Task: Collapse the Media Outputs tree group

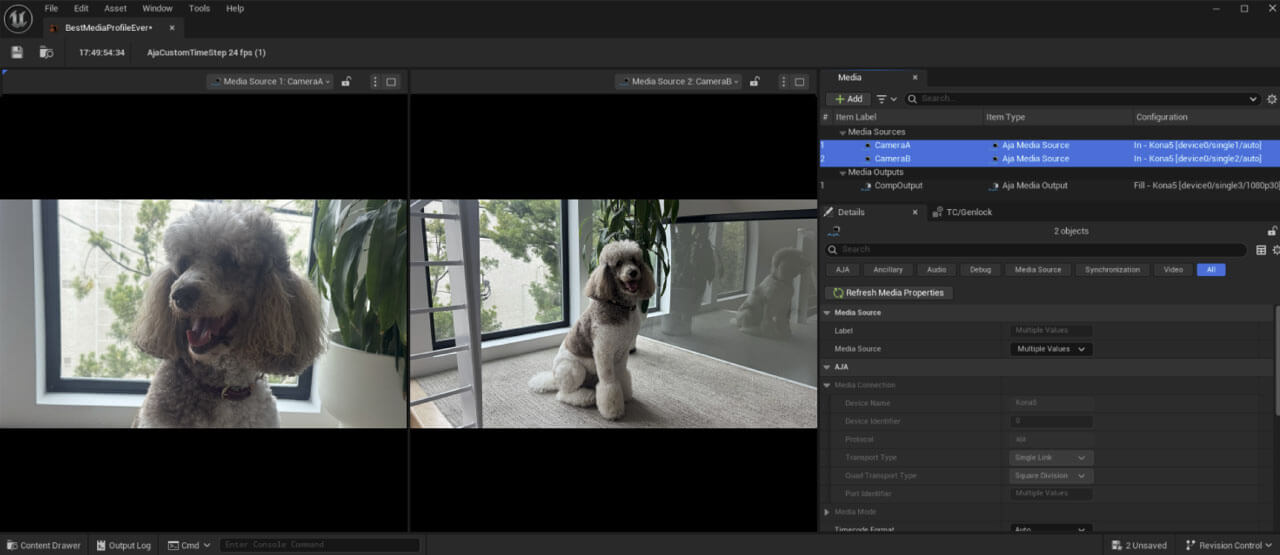Action: tap(842, 172)
